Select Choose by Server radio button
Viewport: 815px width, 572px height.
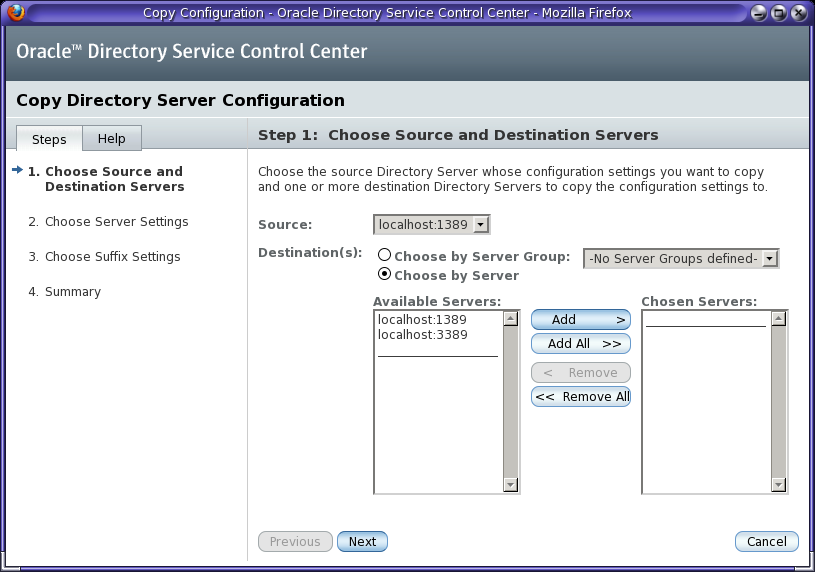[x=384, y=274]
